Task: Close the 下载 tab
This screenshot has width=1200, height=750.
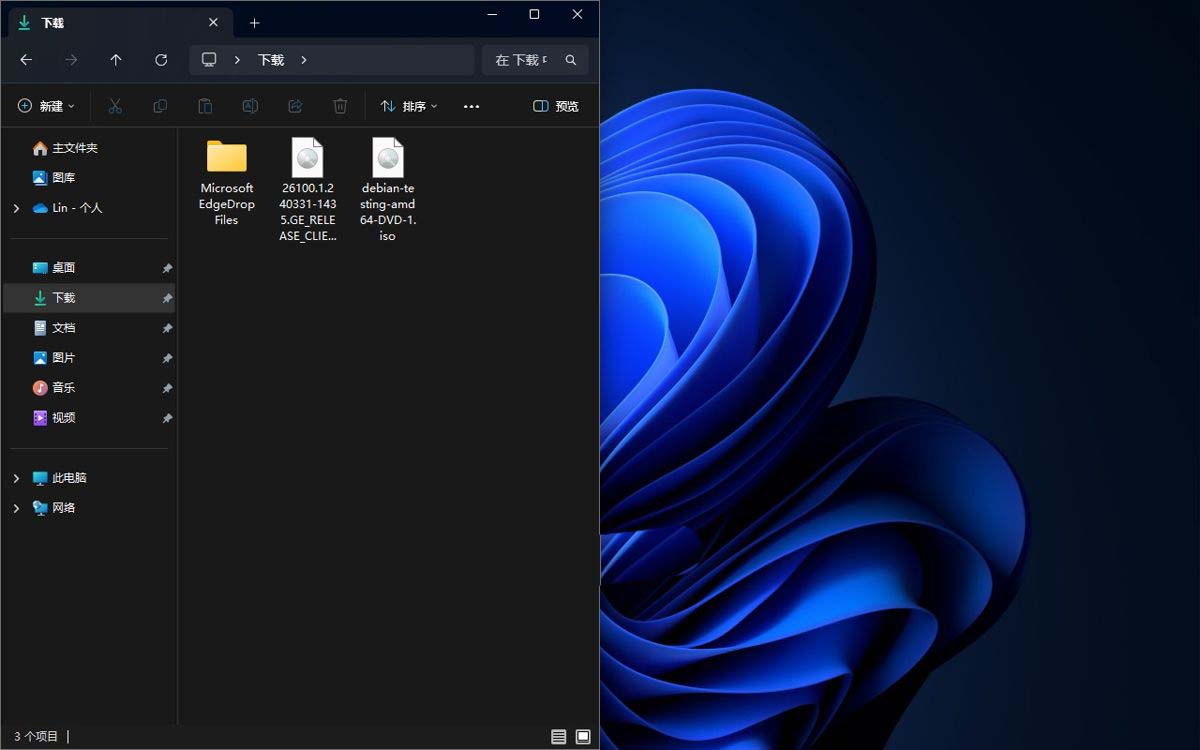Action: pos(213,22)
